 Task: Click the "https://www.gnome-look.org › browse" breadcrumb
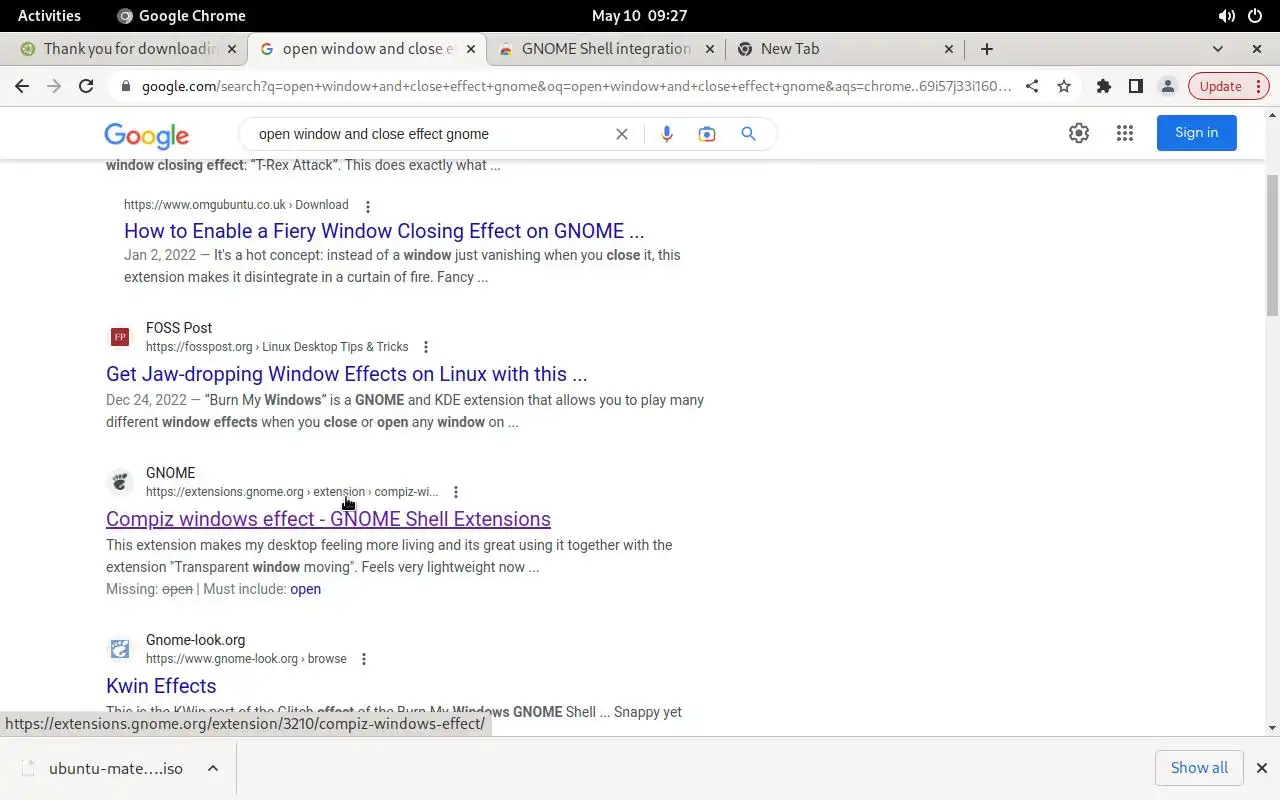[246, 659]
